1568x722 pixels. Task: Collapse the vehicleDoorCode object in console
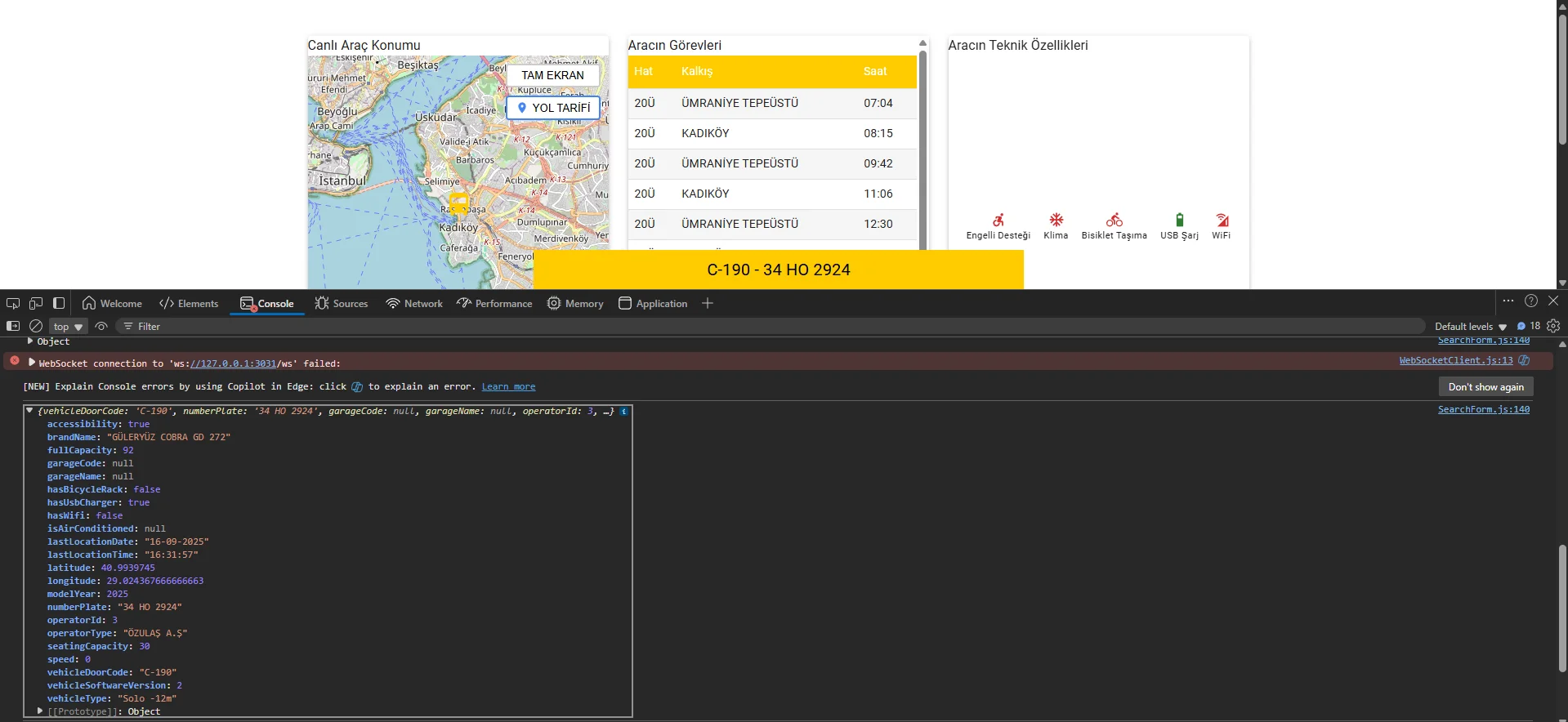[x=29, y=411]
